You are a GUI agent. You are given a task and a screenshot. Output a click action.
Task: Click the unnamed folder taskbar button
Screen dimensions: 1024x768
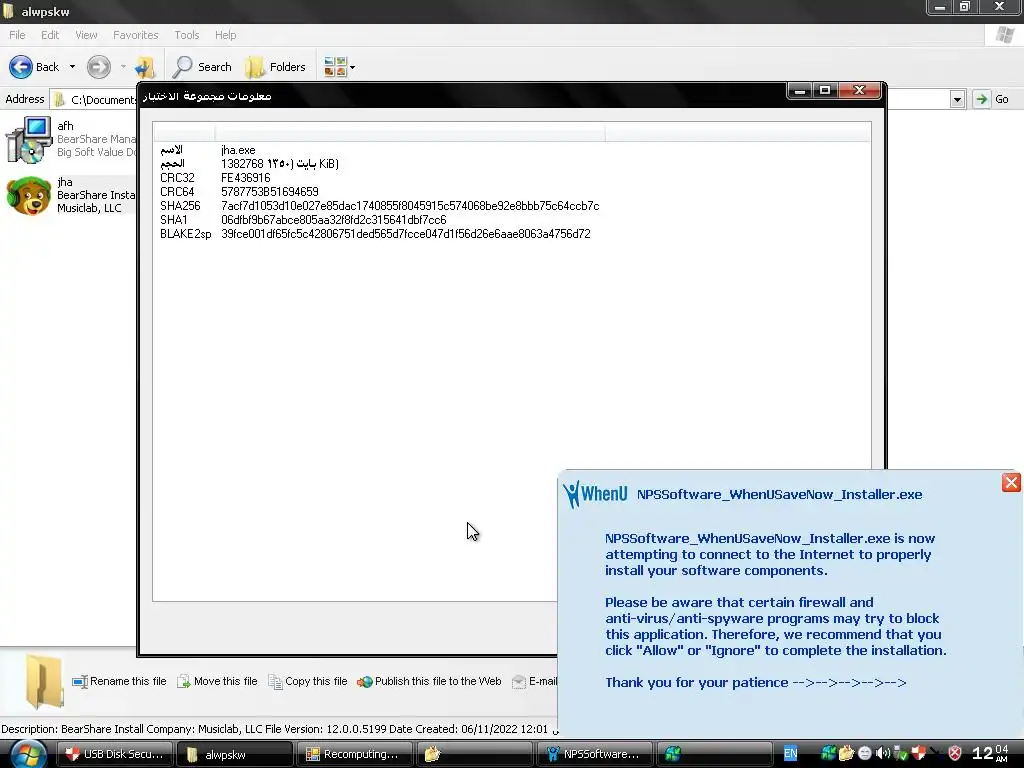(475, 754)
